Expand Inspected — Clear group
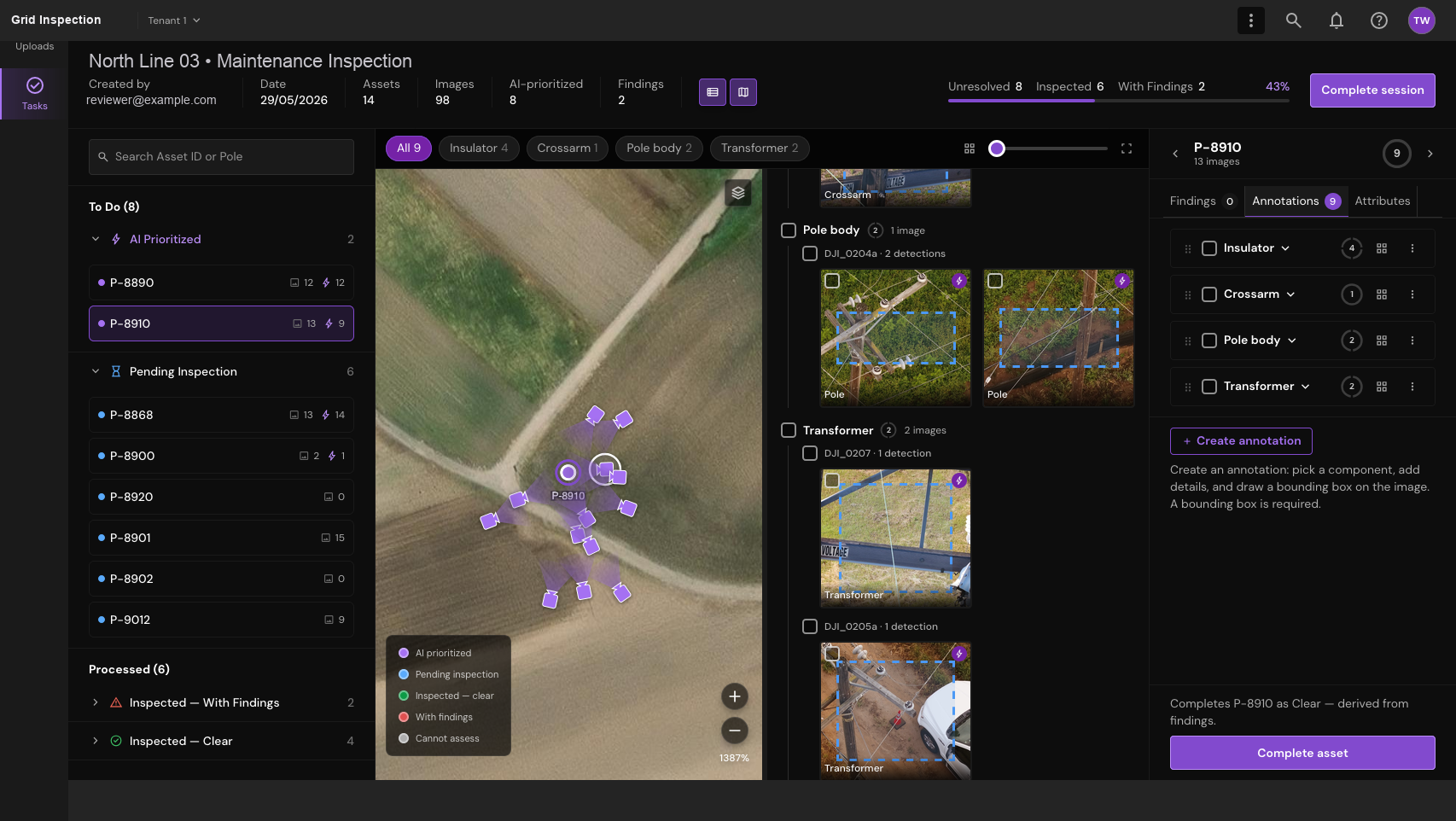Viewport: 1456px width, 821px height. click(96, 741)
